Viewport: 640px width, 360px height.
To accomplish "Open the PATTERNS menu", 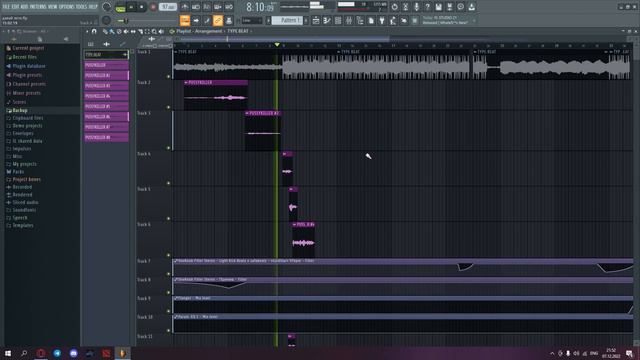I will tap(38, 7).
